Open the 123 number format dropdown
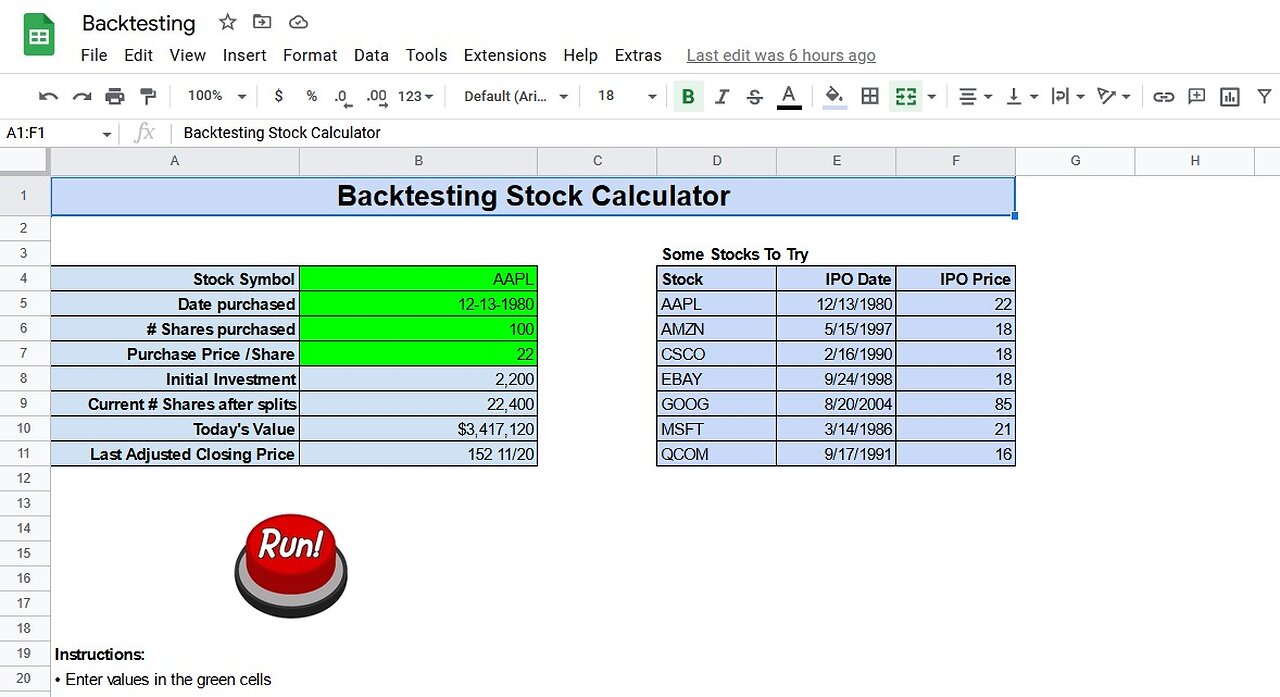Screen dimensions: 1280x697 tap(416, 96)
